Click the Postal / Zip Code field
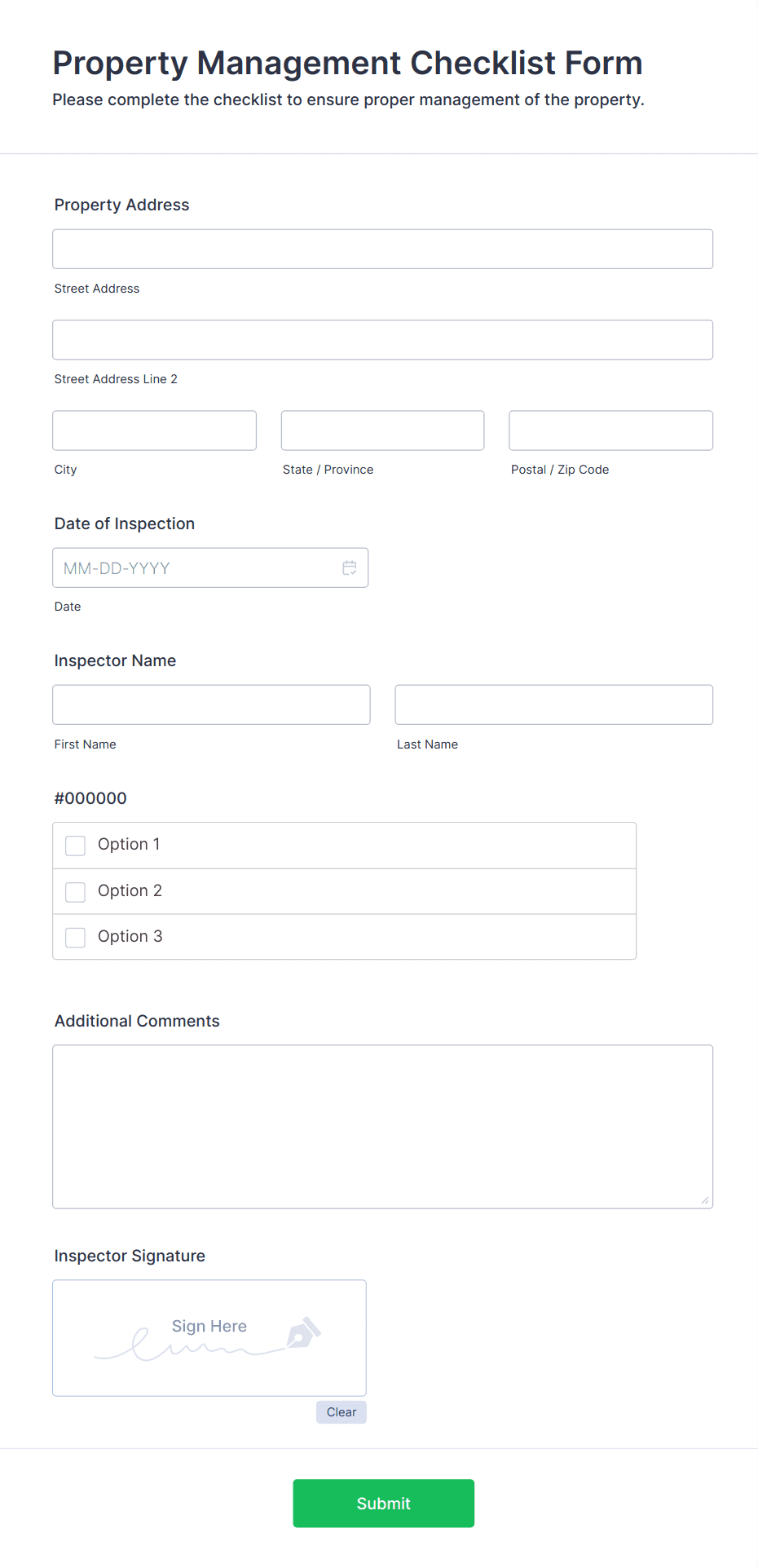758x1568 pixels. (x=610, y=430)
